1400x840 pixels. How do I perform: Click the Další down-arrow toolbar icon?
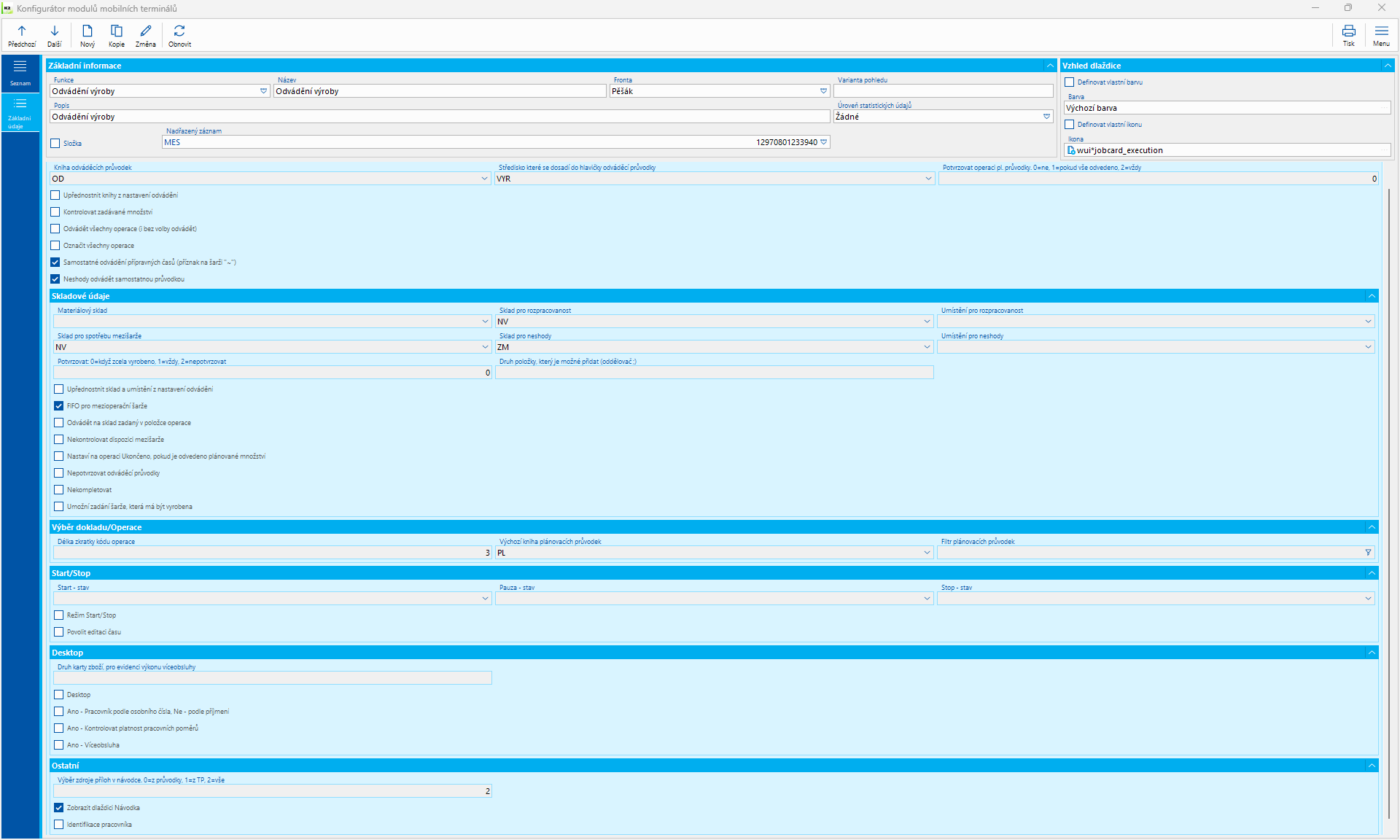coord(55,31)
